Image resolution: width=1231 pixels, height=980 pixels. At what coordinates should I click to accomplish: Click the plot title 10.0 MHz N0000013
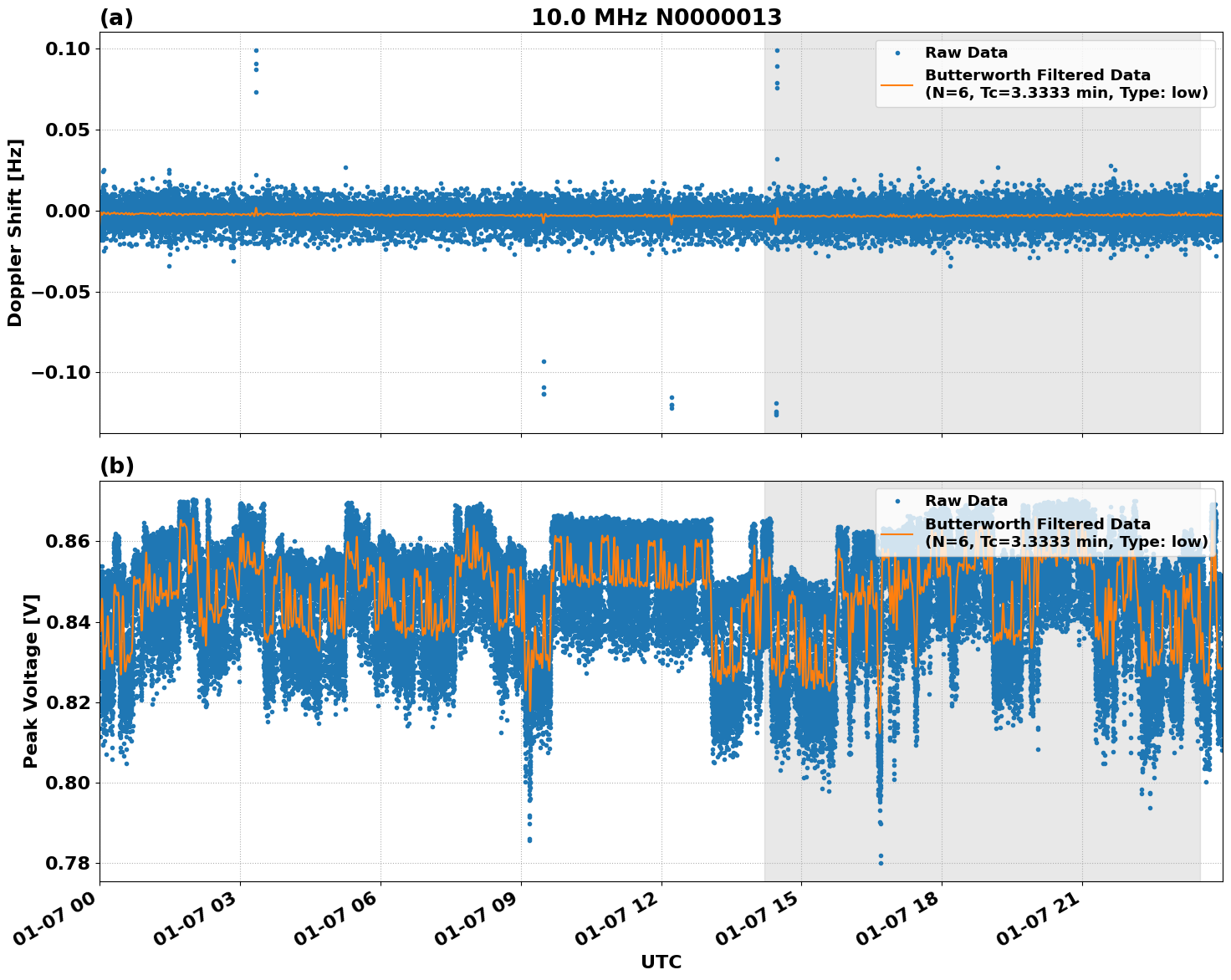[x=657, y=15]
